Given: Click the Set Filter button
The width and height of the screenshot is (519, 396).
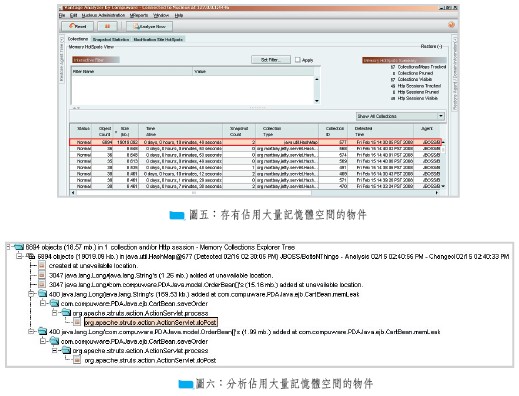Looking at the screenshot, I should [x=271, y=60].
